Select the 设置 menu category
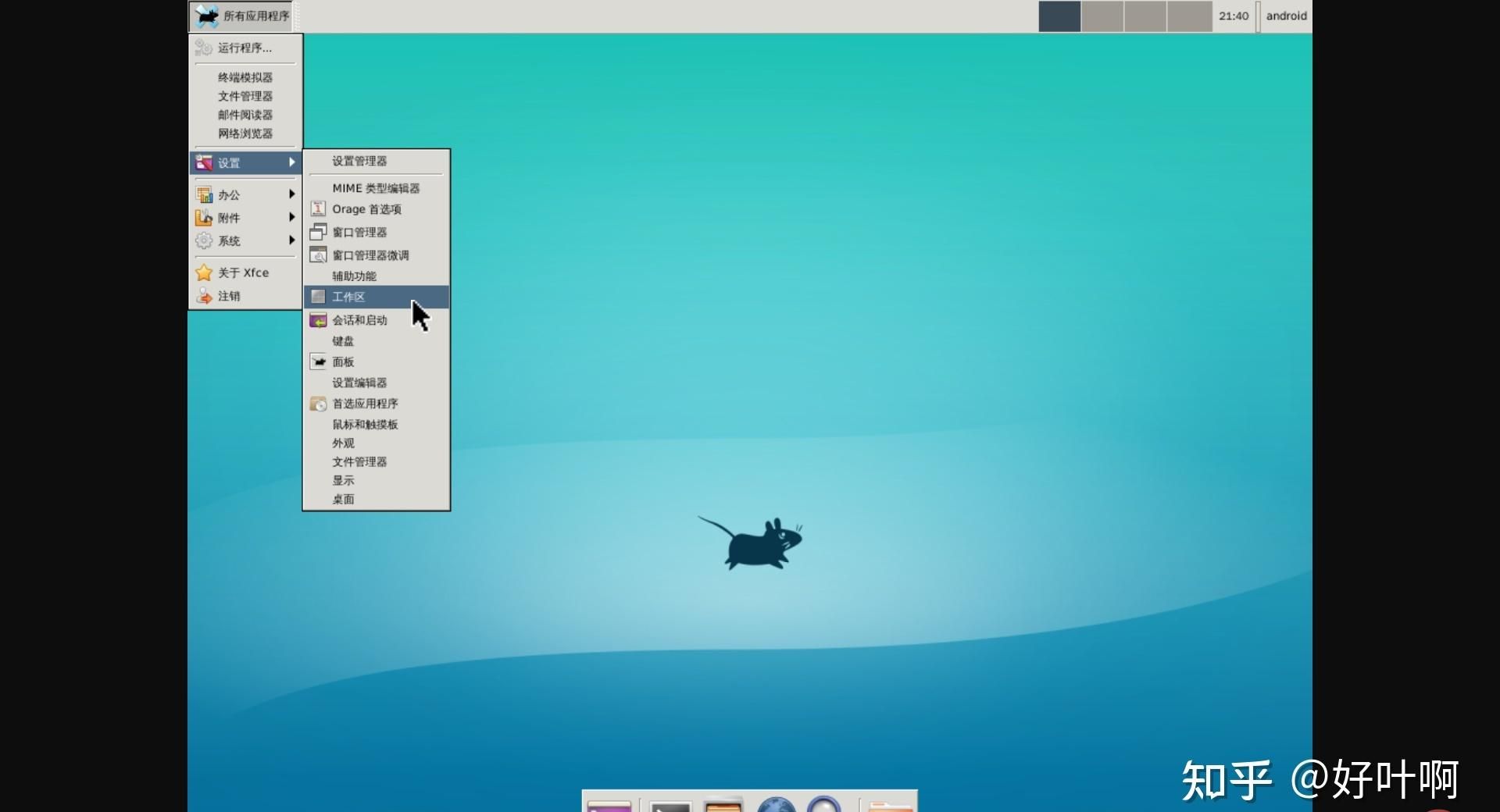1500x812 pixels. pyautogui.click(x=245, y=162)
